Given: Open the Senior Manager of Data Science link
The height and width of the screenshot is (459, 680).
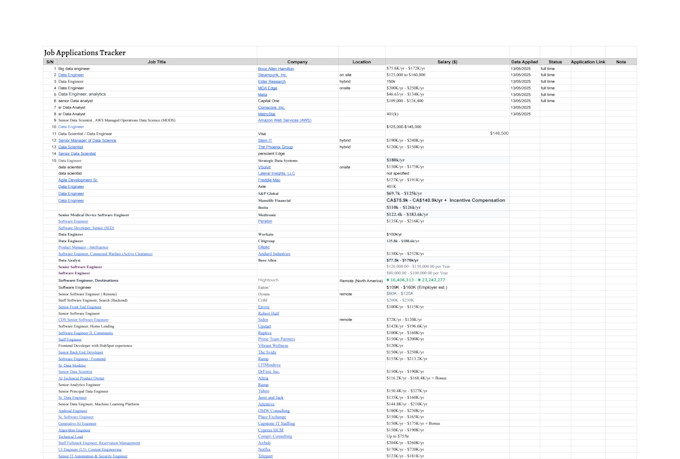Looking at the screenshot, I should coord(87,140).
